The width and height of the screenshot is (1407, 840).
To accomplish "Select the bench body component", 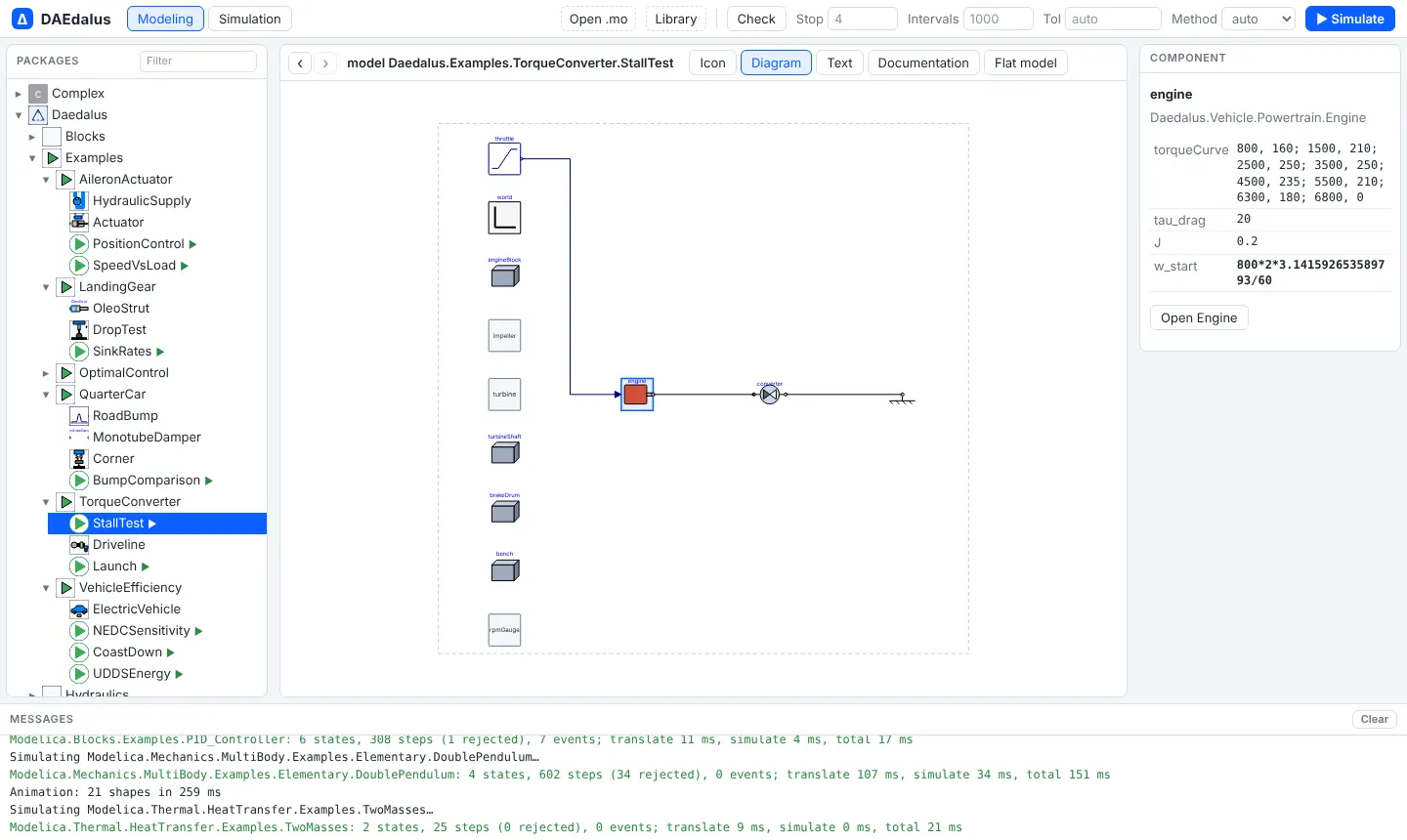I will (504, 569).
